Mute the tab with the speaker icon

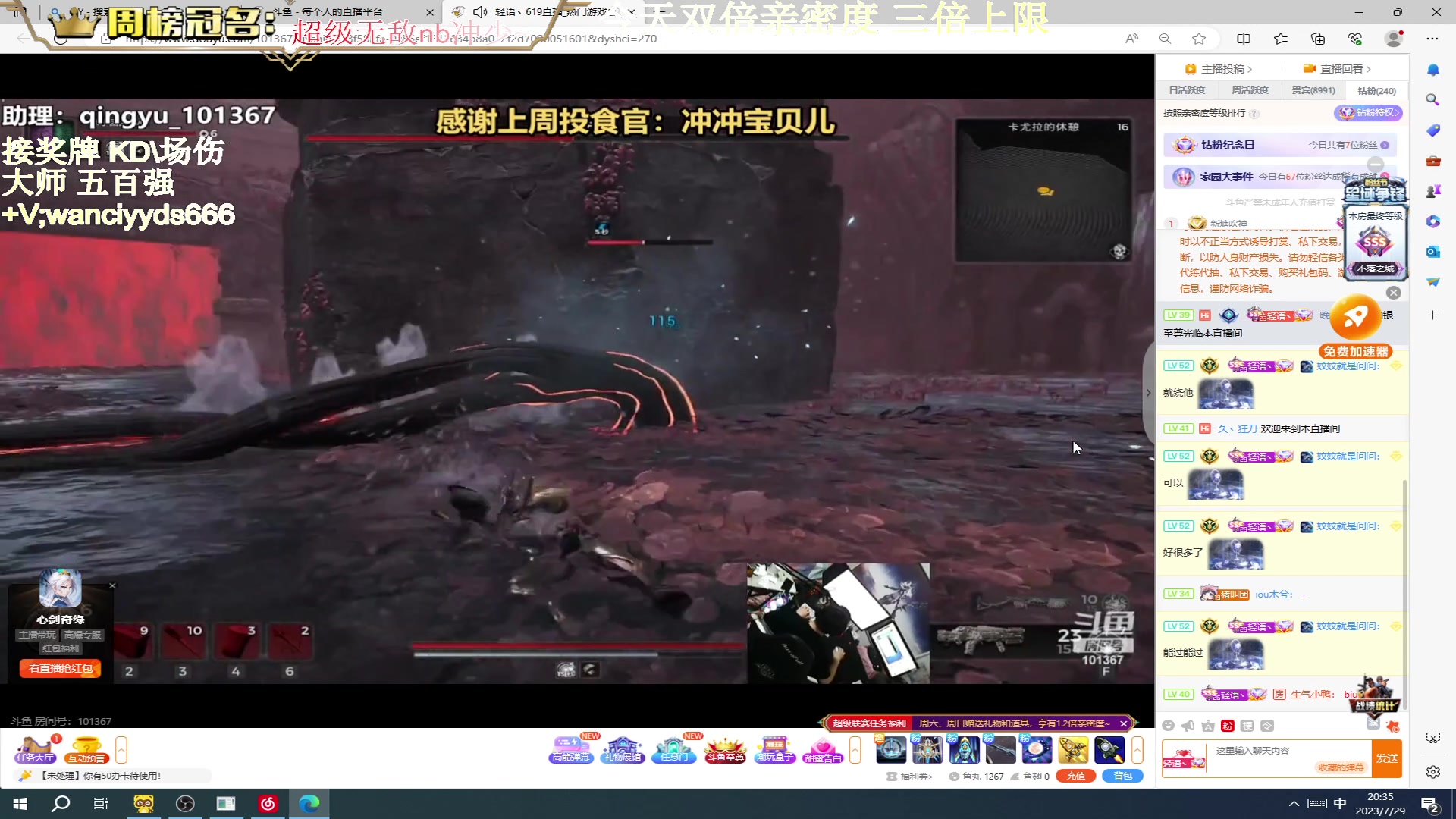pyautogui.click(x=480, y=12)
